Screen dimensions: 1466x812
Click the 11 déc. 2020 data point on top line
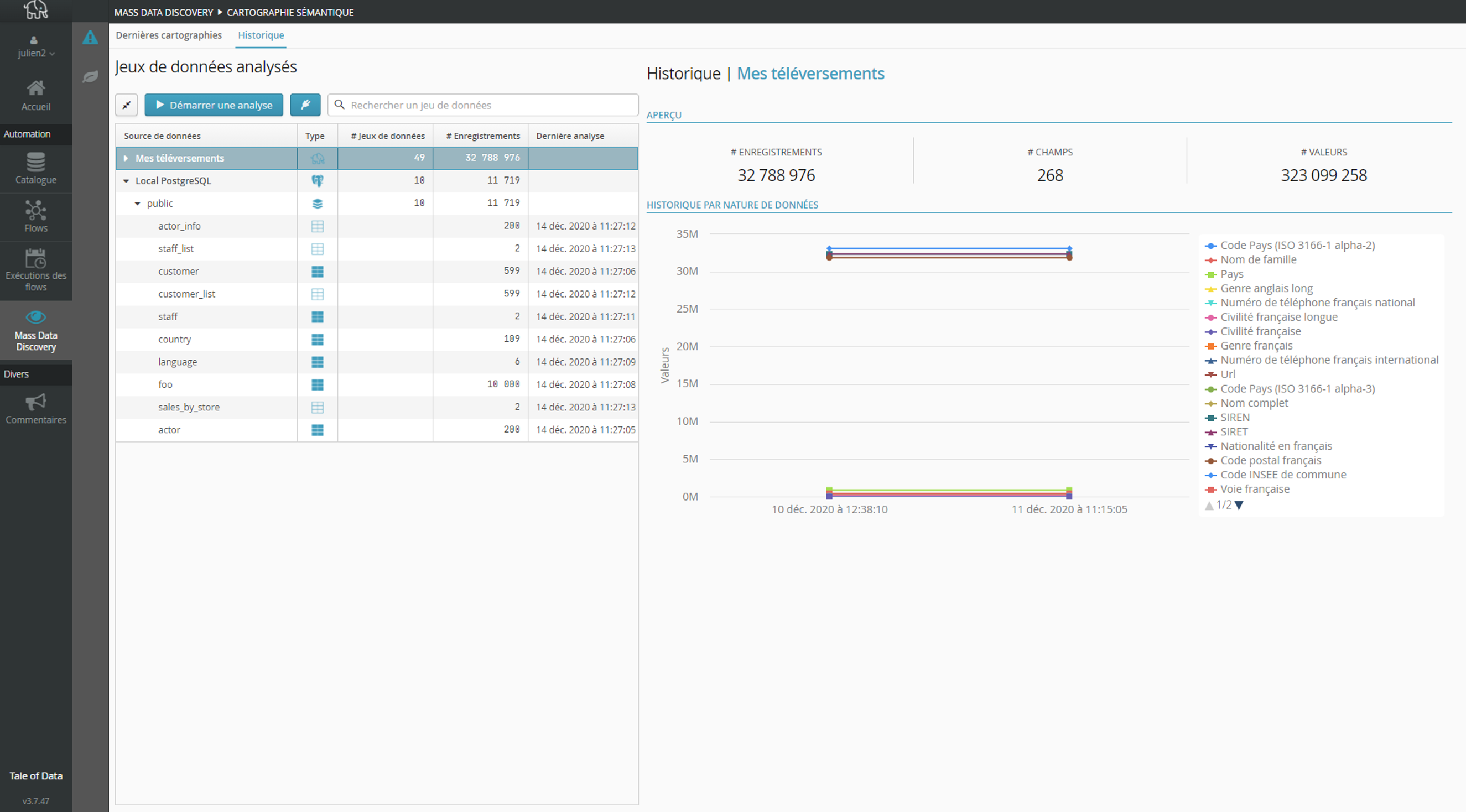pos(1069,249)
